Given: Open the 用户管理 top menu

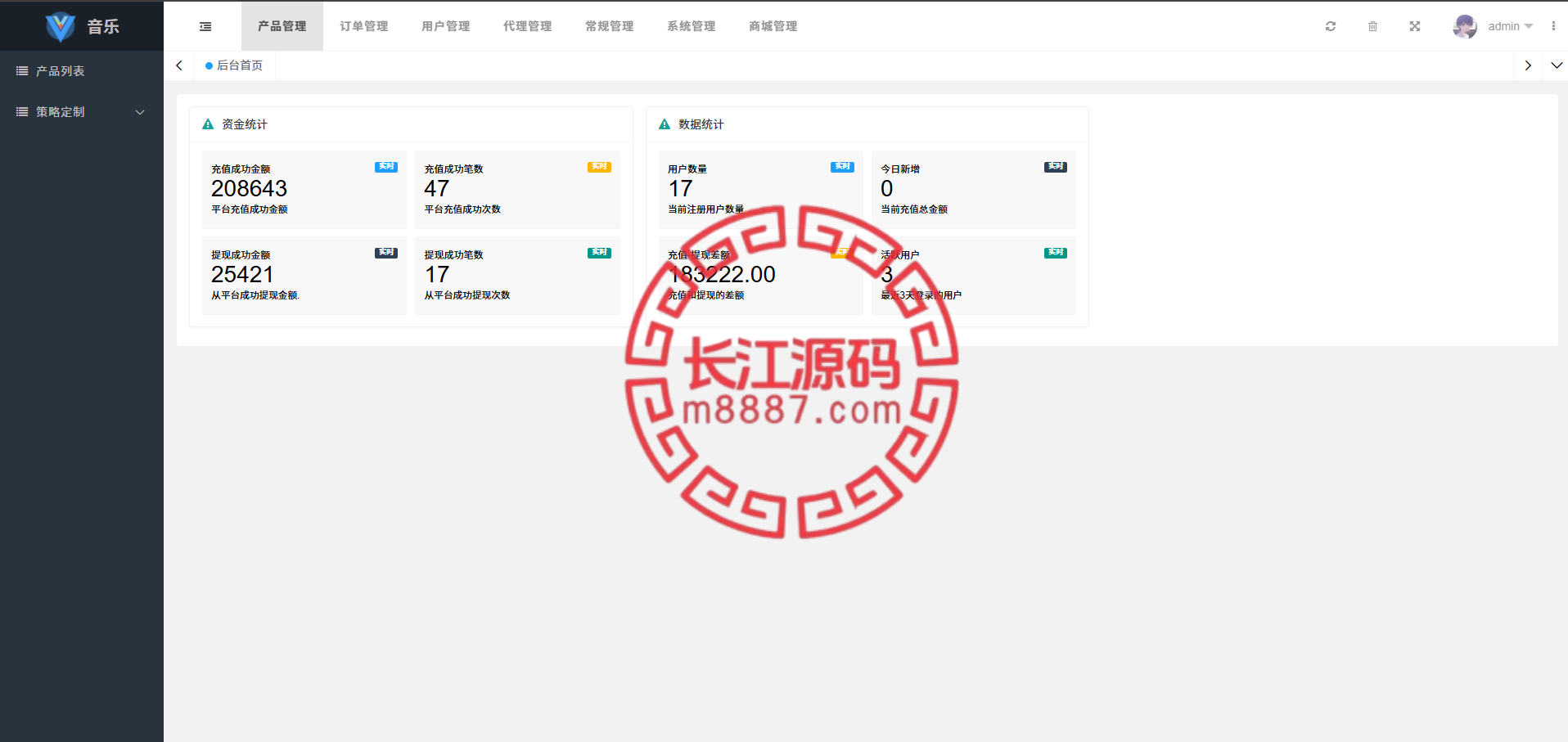Looking at the screenshot, I should click(x=446, y=26).
